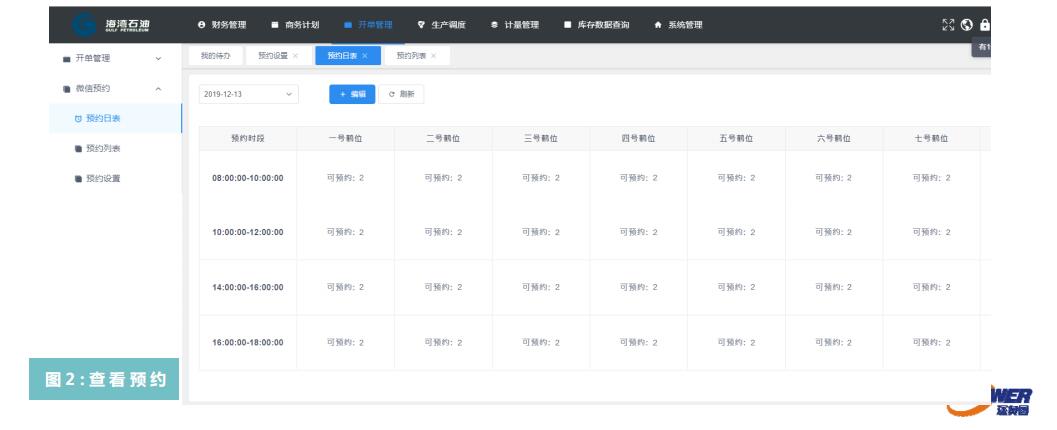1057x430 pixels.
Task: Collapse the 微信预约 sidebar section
Action: tap(112, 89)
